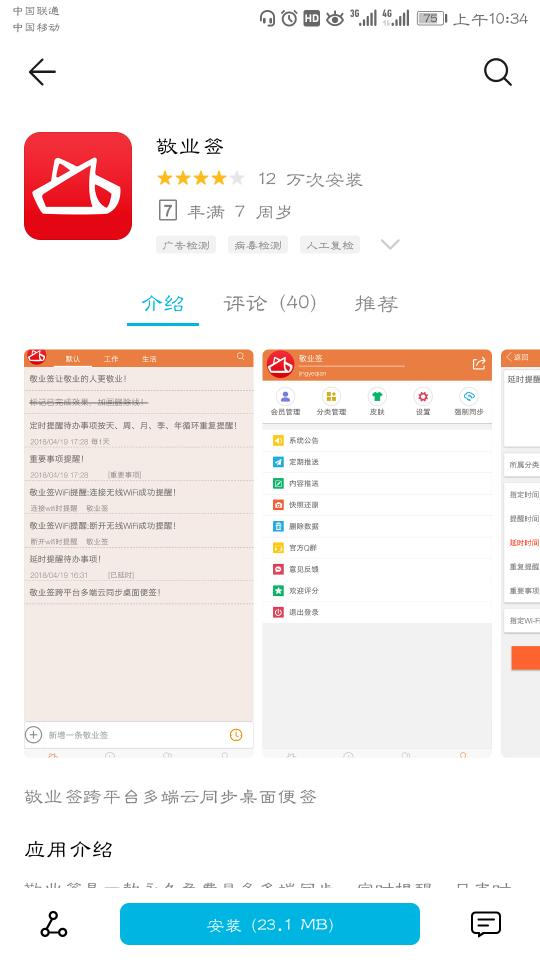Tap the 人工复检 tag

[x=330, y=245]
